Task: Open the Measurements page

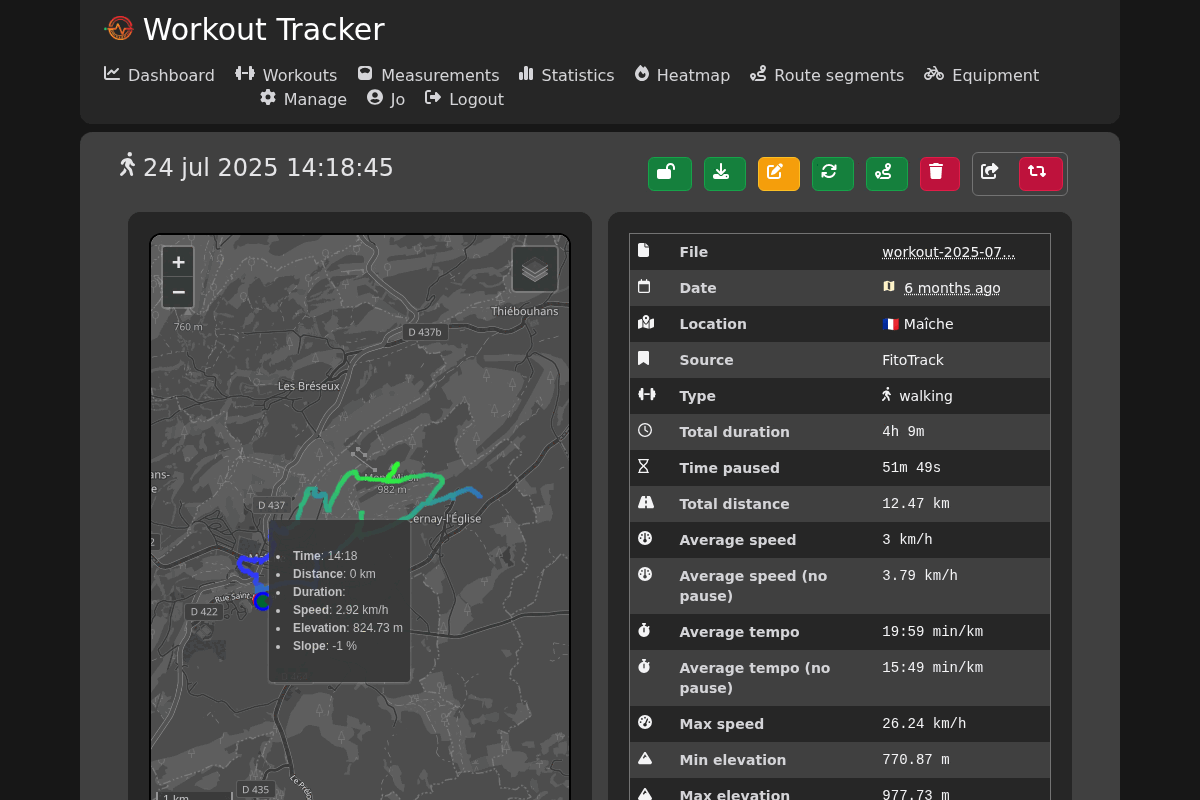Action: click(x=428, y=75)
